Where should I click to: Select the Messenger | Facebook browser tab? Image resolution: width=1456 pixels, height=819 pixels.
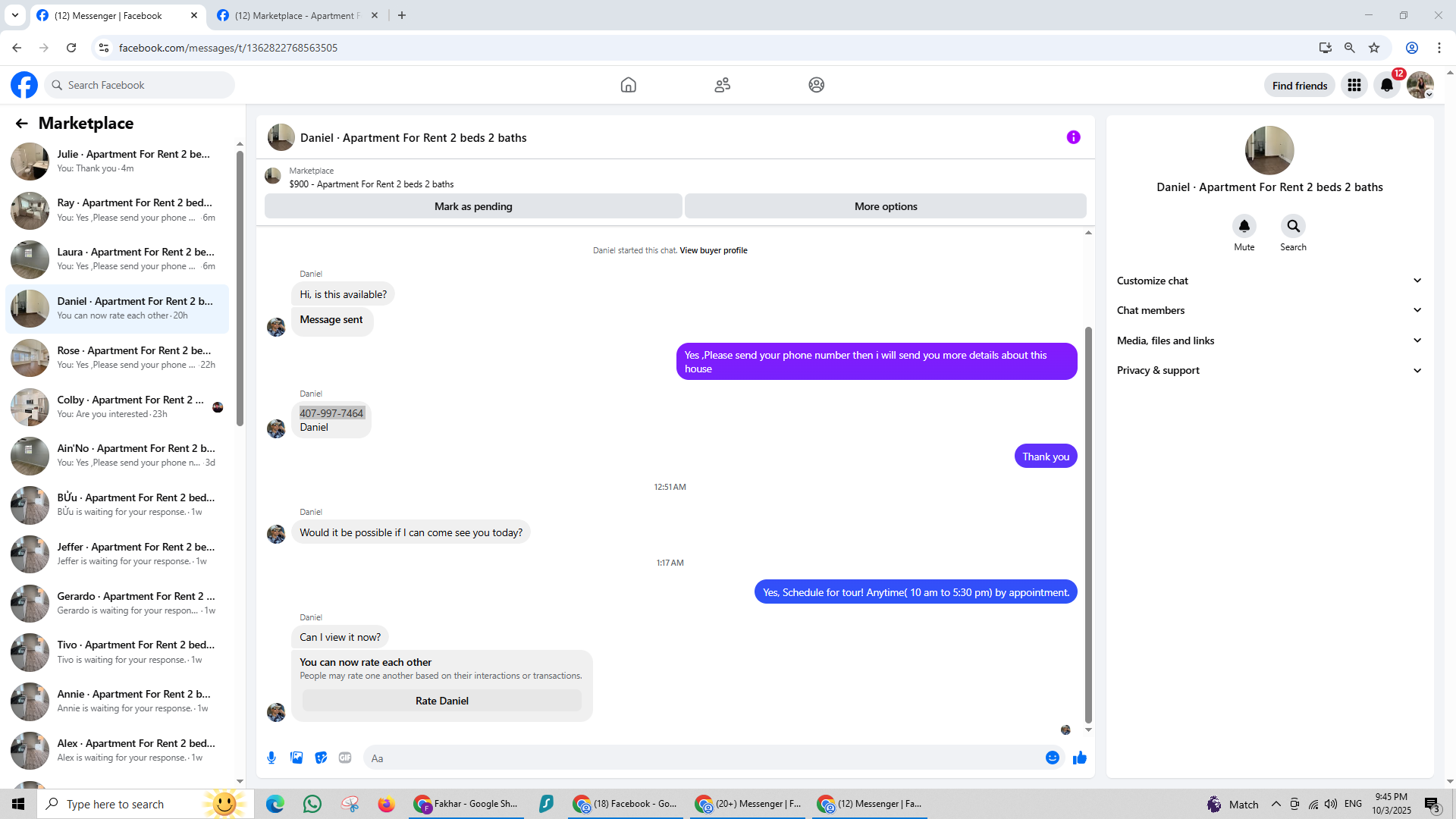(118, 15)
